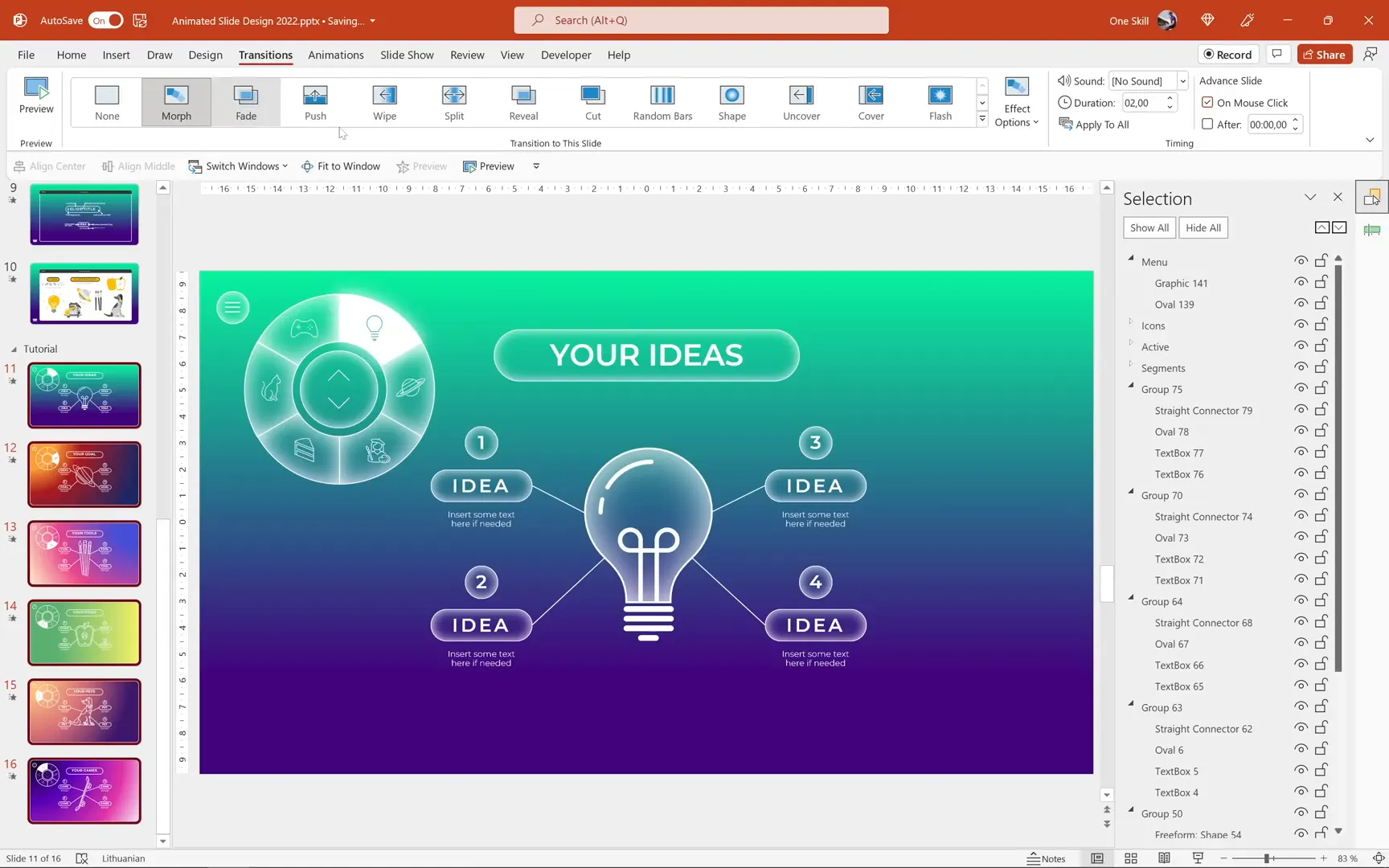Image resolution: width=1389 pixels, height=868 pixels.
Task: Apply the Morph transition
Action: pyautogui.click(x=176, y=102)
